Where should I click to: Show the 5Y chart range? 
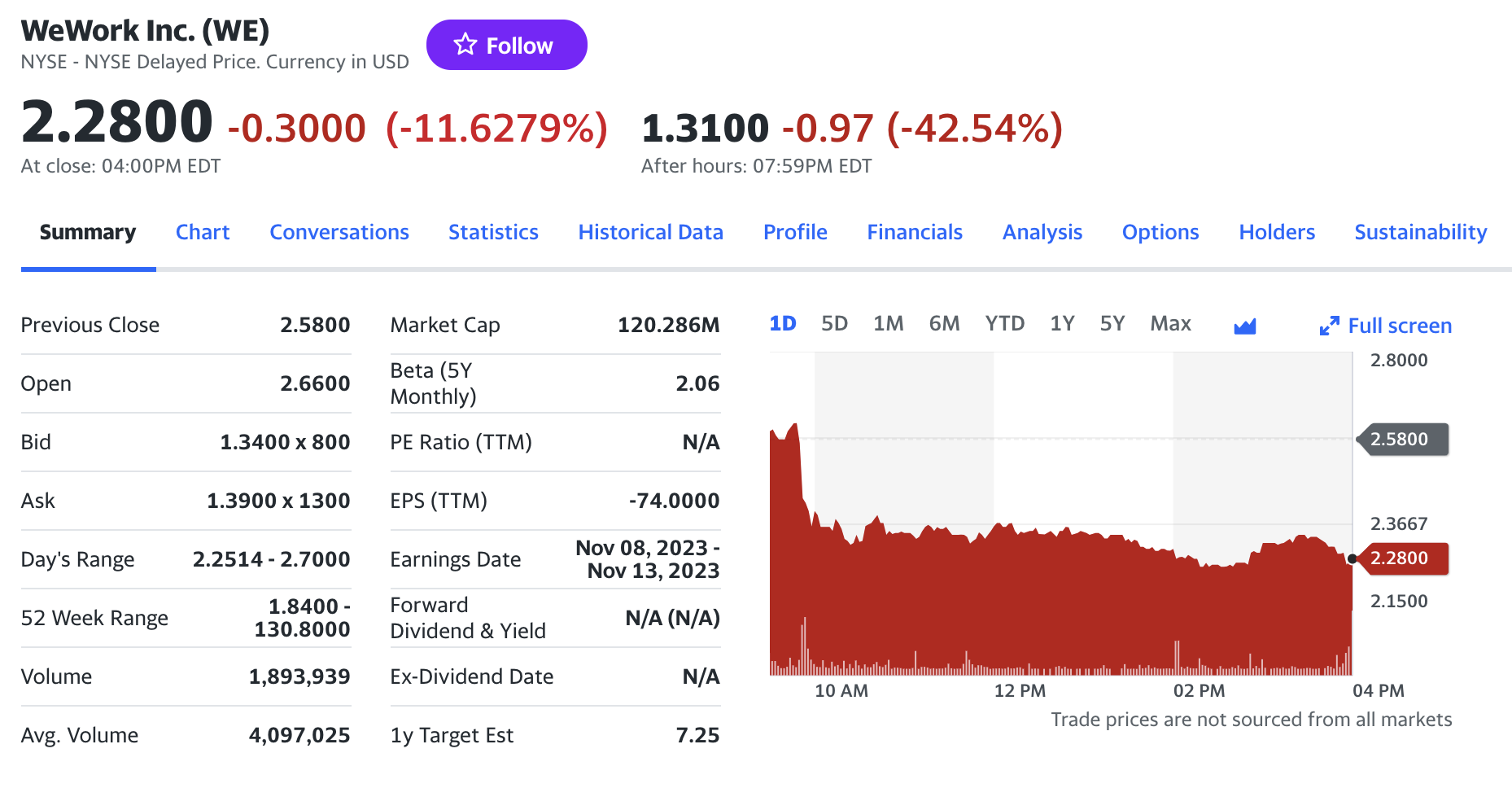(x=1112, y=324)
